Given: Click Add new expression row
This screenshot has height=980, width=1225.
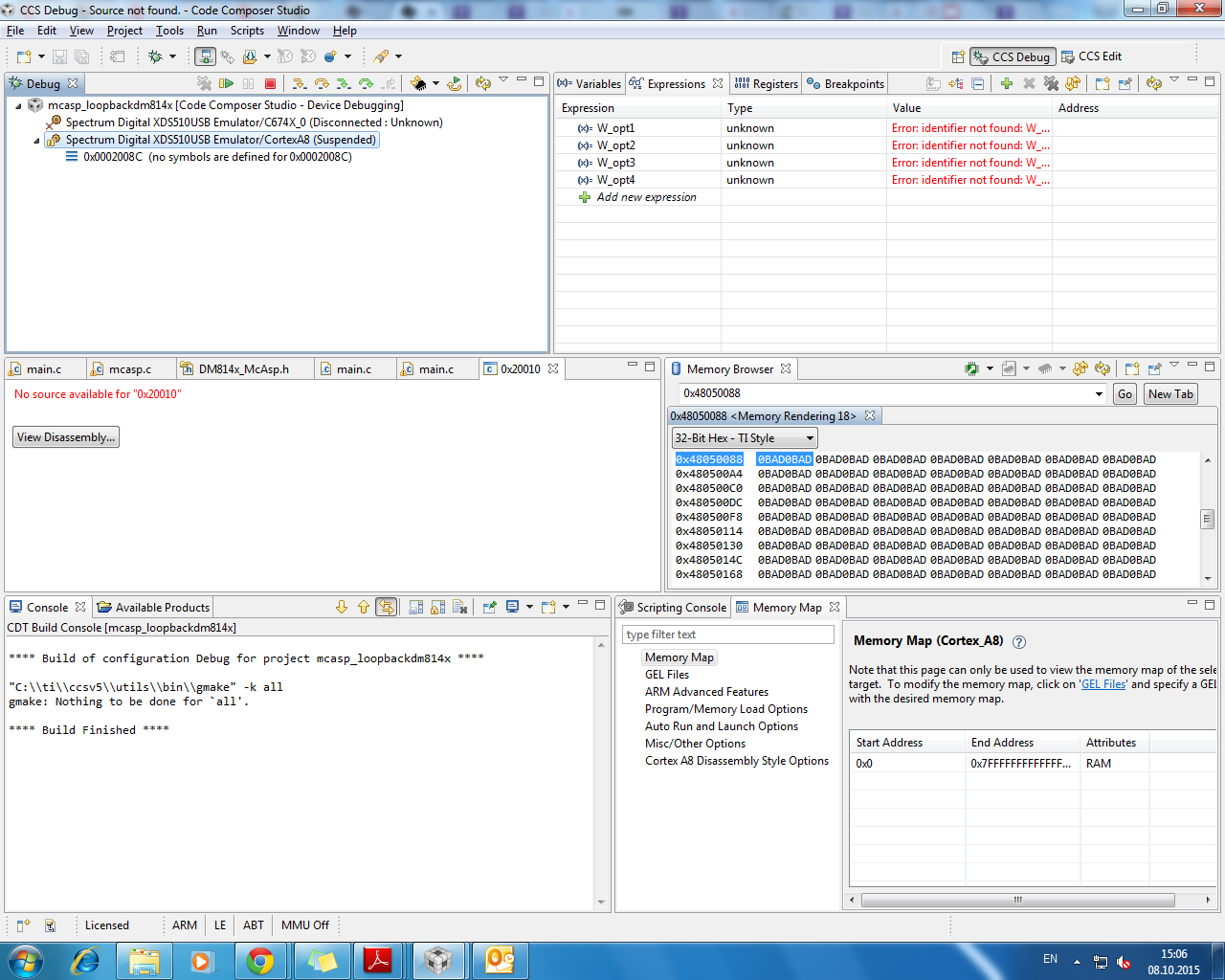Looking at the screenshot, I should pyautogui.click(x=646, y=197).
